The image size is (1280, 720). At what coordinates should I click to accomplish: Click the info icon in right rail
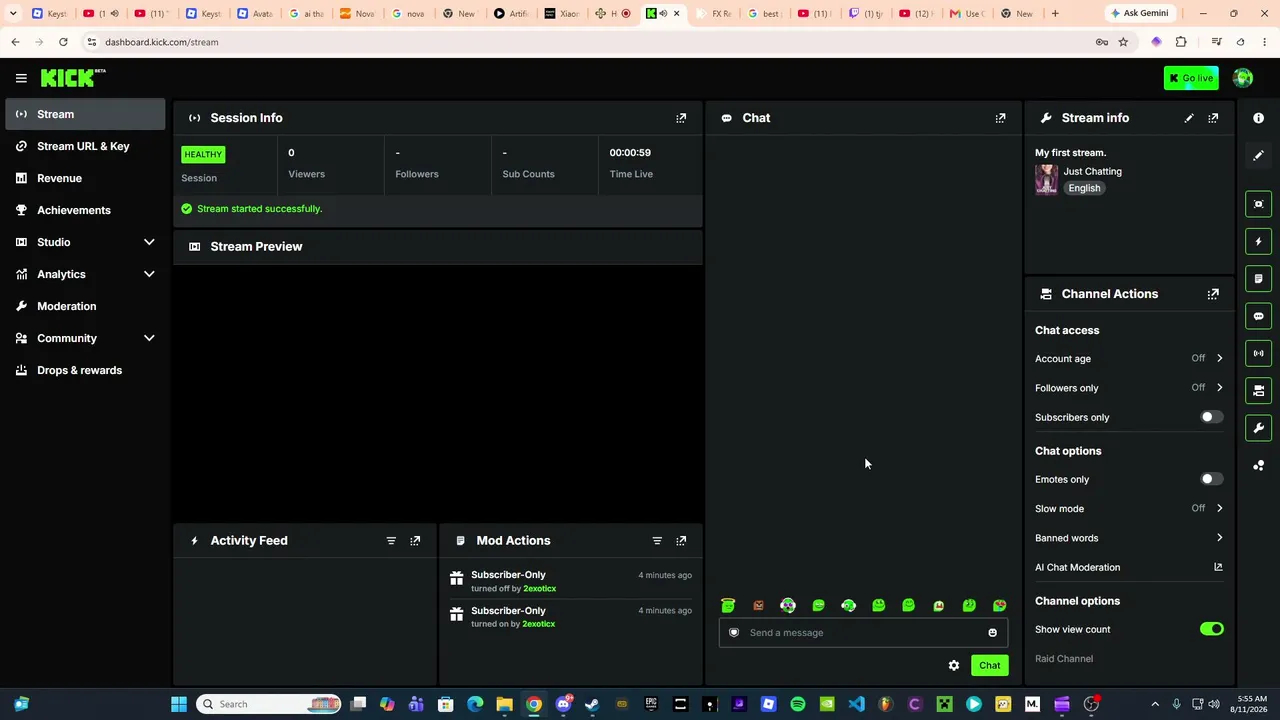[1258, 118]
